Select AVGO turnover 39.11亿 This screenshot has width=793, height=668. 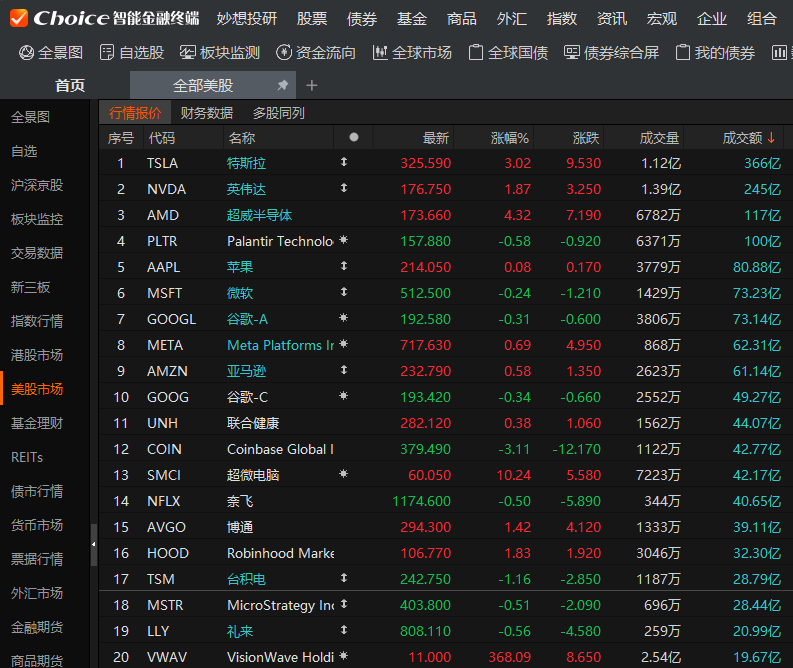757,527
